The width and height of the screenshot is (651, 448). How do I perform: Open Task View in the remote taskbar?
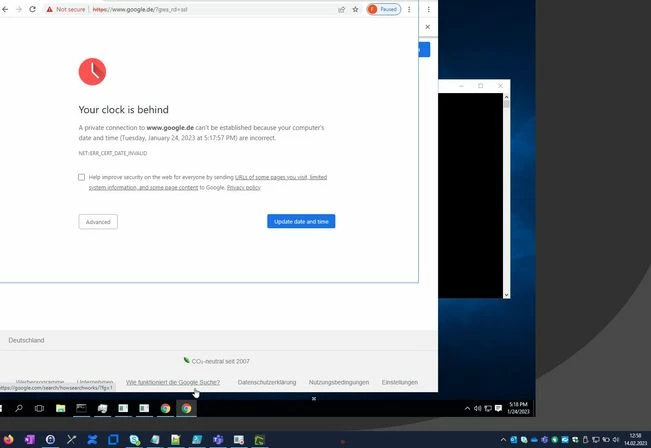point(39,409)
